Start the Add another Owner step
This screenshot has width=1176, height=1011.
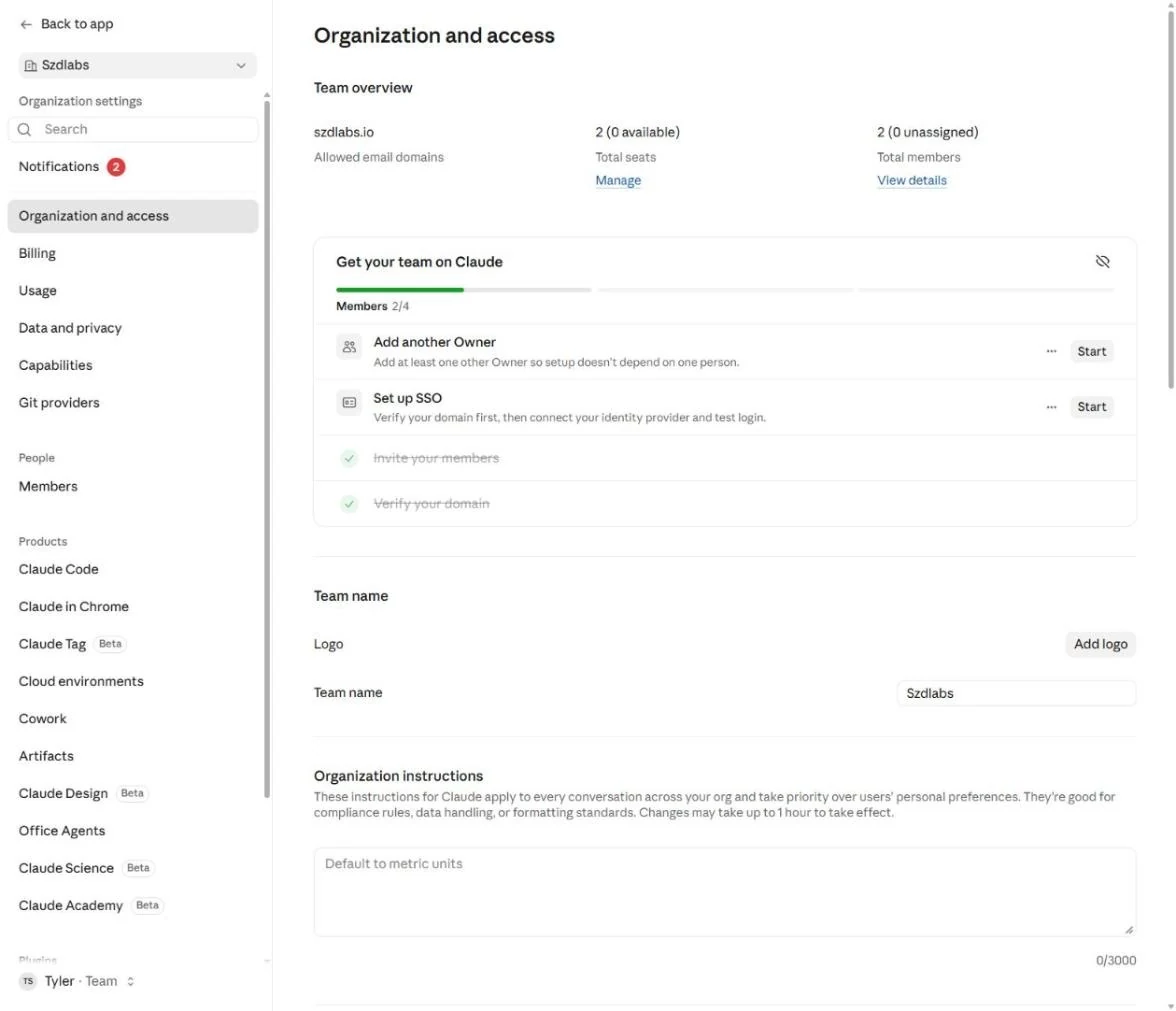pos(1091,351)
